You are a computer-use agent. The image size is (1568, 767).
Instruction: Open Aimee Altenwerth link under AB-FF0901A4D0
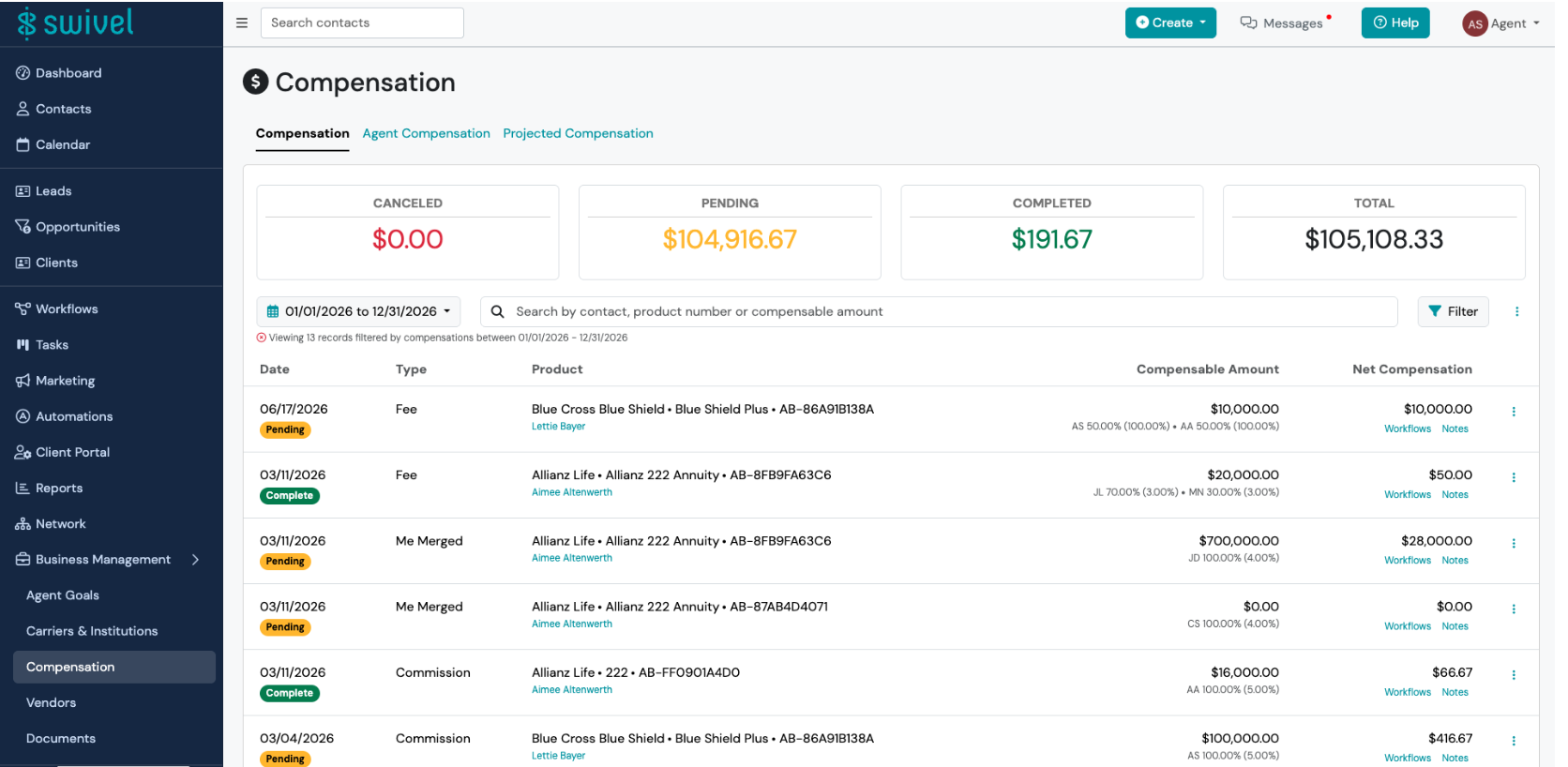click(572, 690)
